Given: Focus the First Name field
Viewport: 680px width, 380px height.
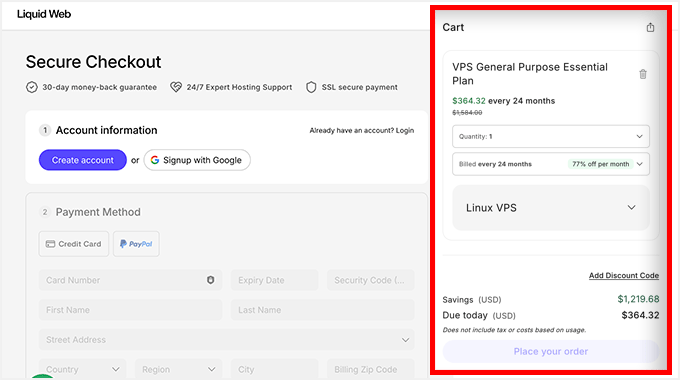Looking at the screenshot, I should click(x=130, y=310).
